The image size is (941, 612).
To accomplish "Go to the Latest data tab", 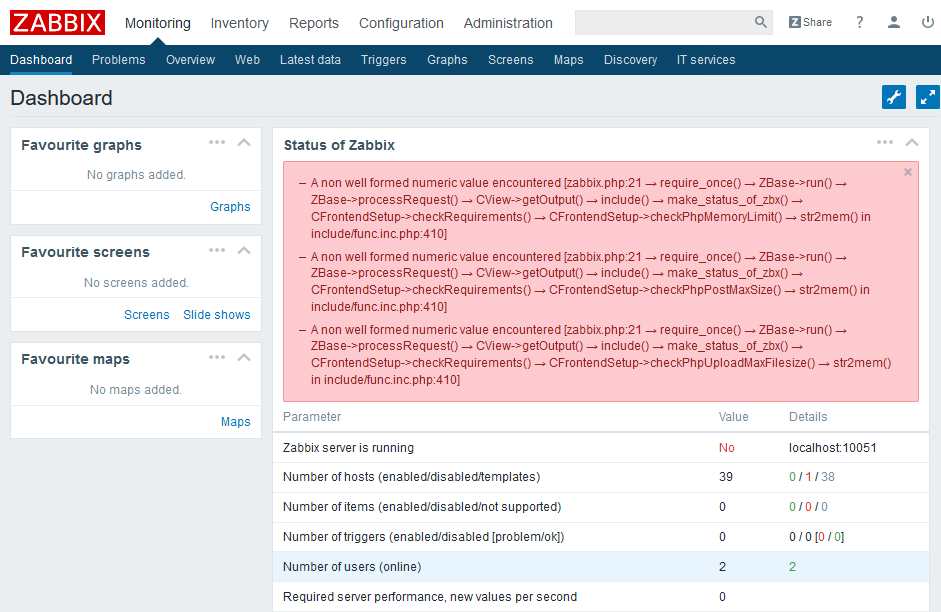I will pyautogui.click(x=310, y=60).
